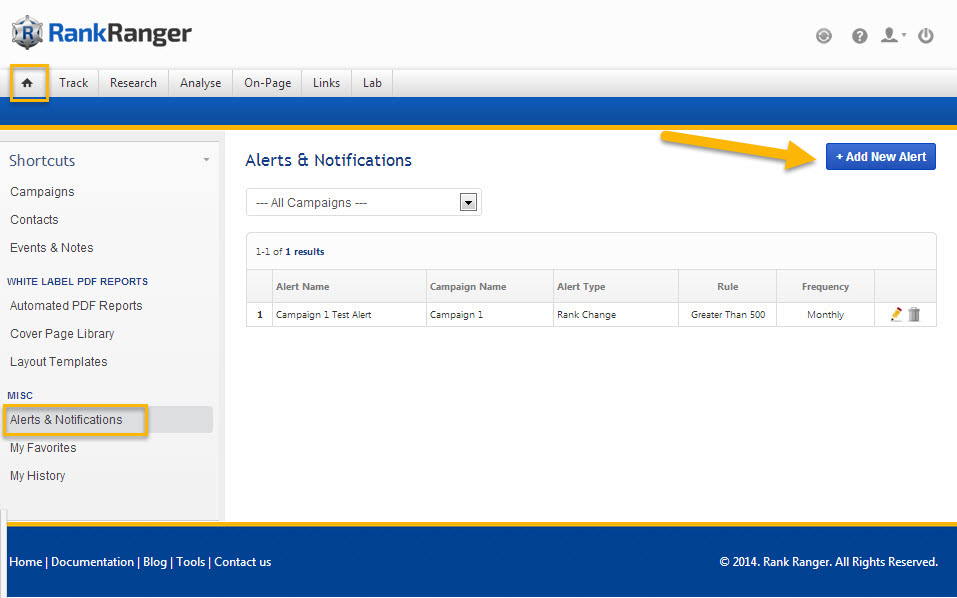Select Alerts & Notifications in sidebar
The height and width of the screenshot is (598, 957).
pos(66,420)
